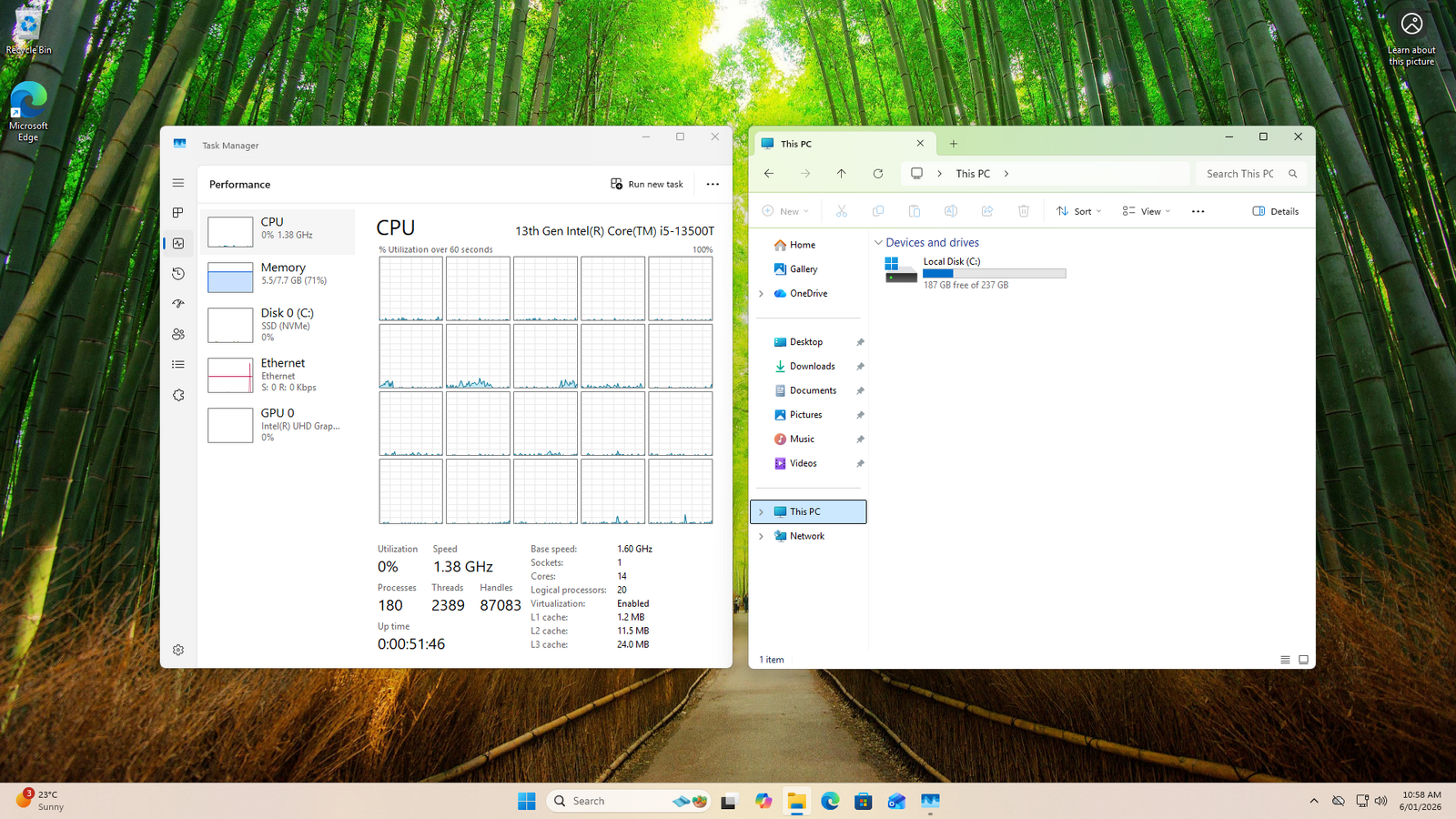Open Downloads folder from the navigation pane
The image size is (1456, 819).
(x=812, y=367)
